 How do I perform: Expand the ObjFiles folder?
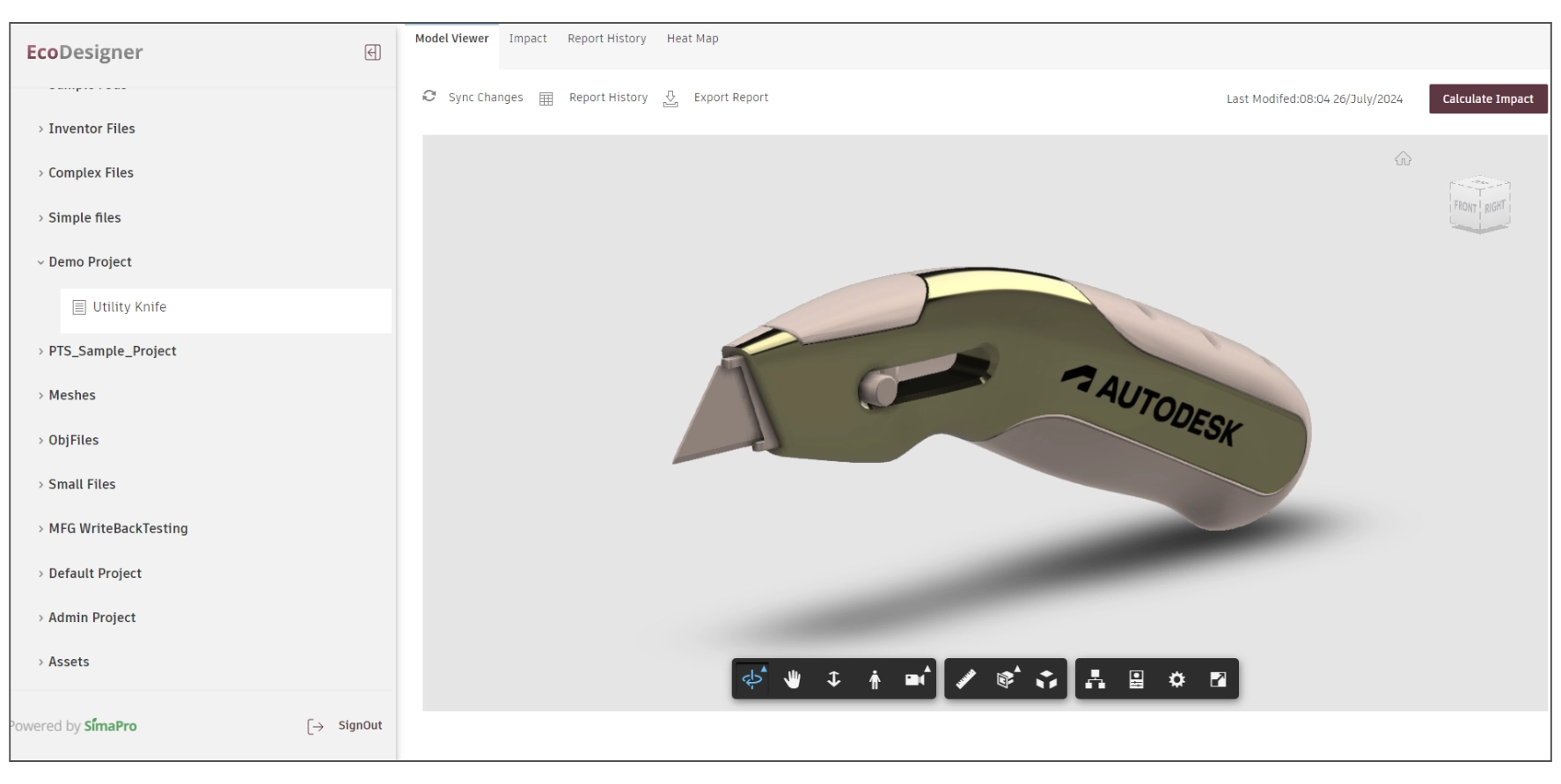[x=40, y=441]
